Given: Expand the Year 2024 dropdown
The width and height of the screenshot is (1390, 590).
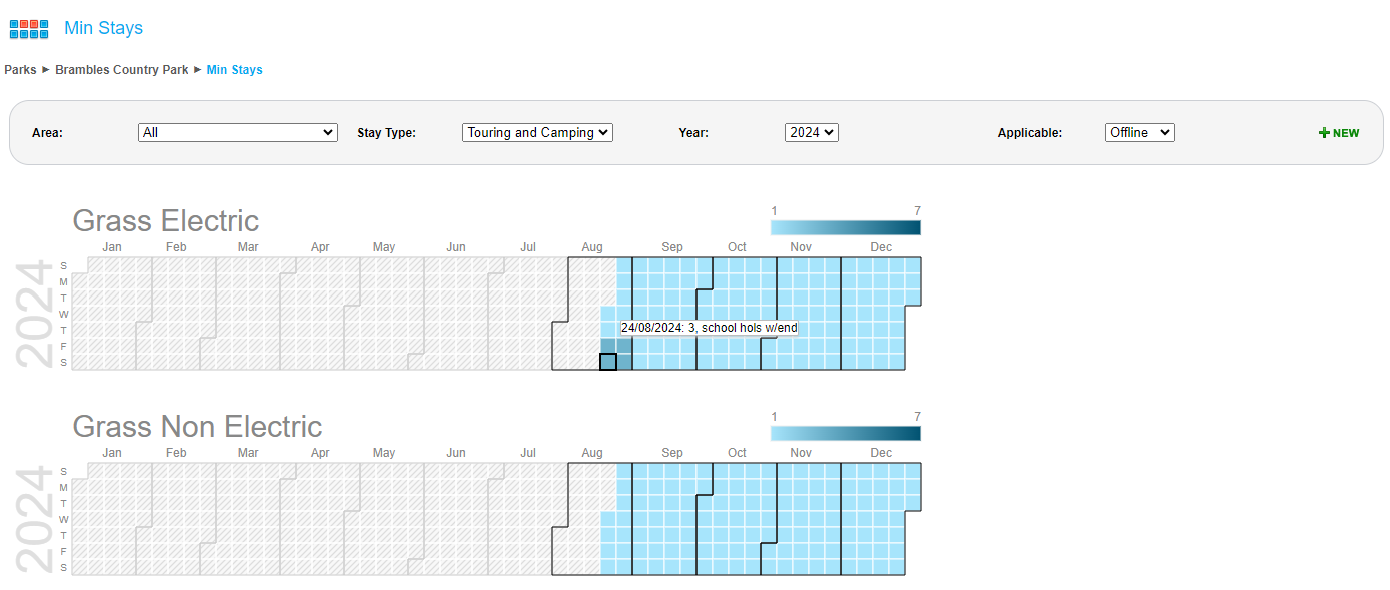Looking at the screenshot, I should click(811, 132).
